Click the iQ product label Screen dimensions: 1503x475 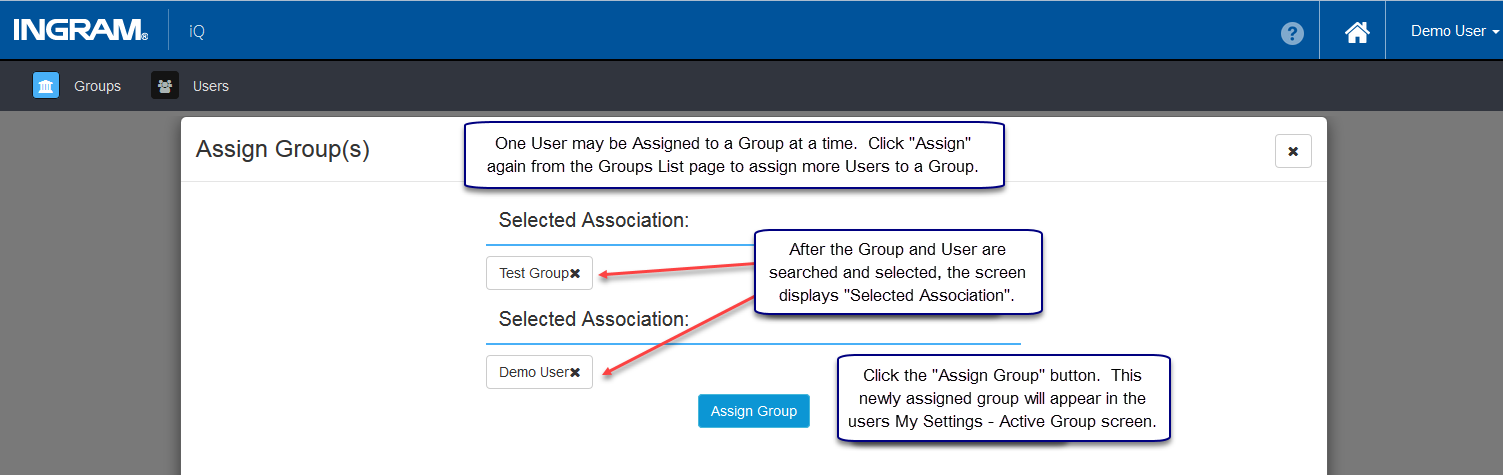197,32
